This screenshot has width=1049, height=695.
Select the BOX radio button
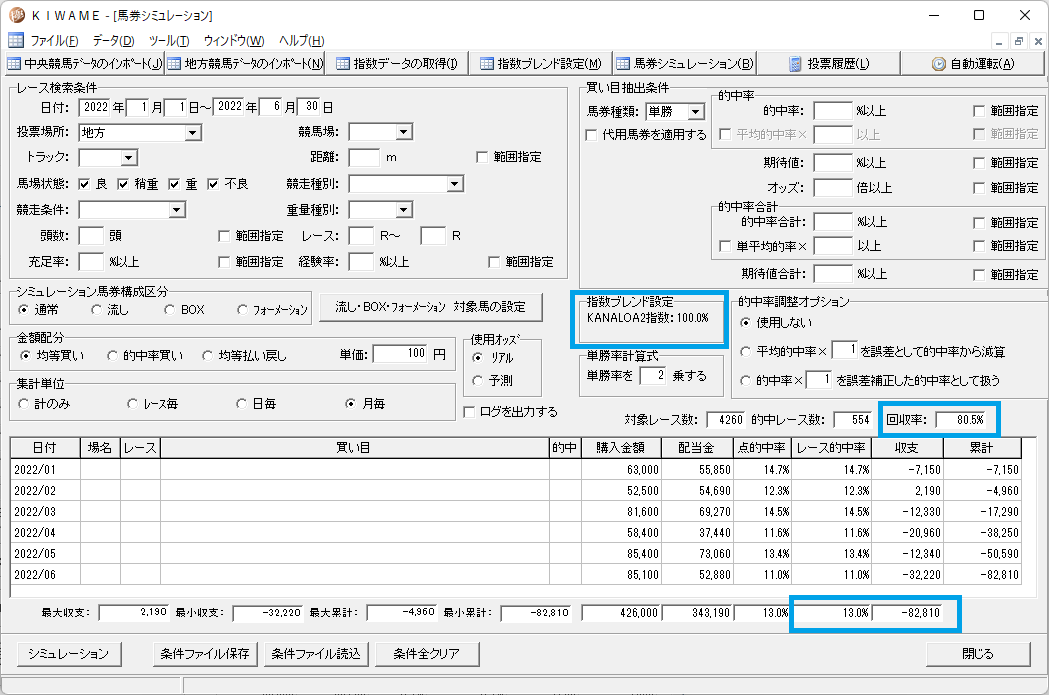coord(169,310)
